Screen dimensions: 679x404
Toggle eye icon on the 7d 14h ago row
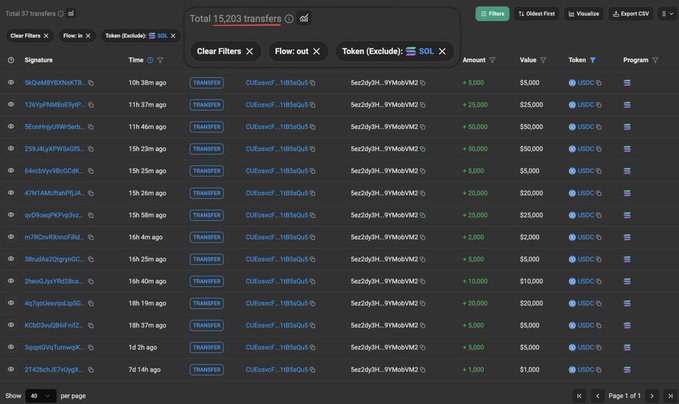[x=11, y=369]
